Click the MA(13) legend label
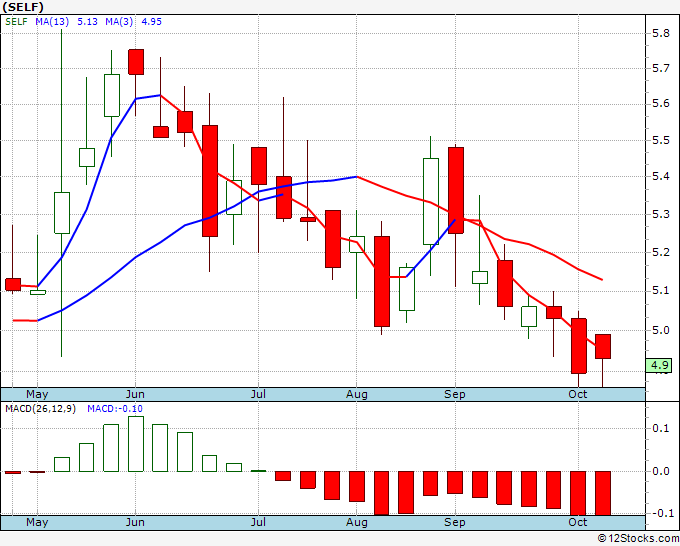Image resolution: width=680 pixels, height=546 pixels. pos(52,22)
